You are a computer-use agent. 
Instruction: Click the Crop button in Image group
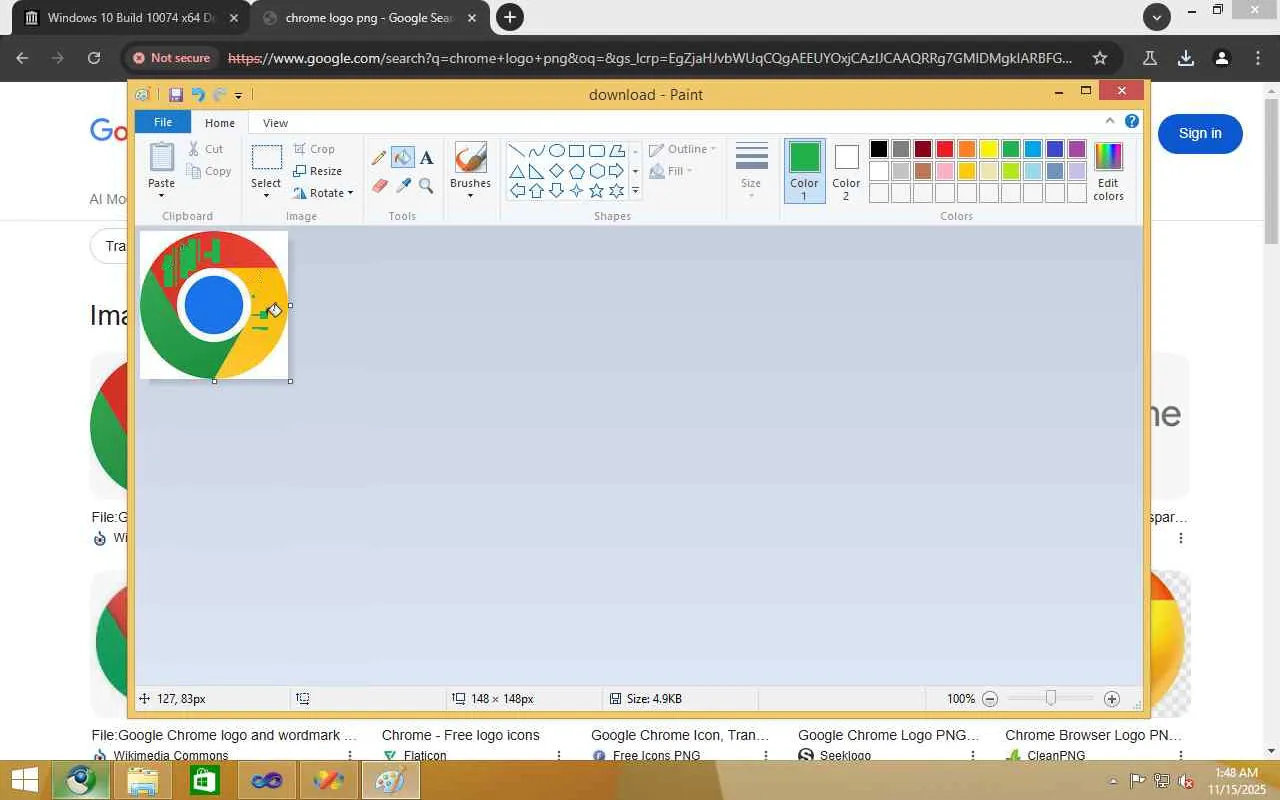pos(314,149)
